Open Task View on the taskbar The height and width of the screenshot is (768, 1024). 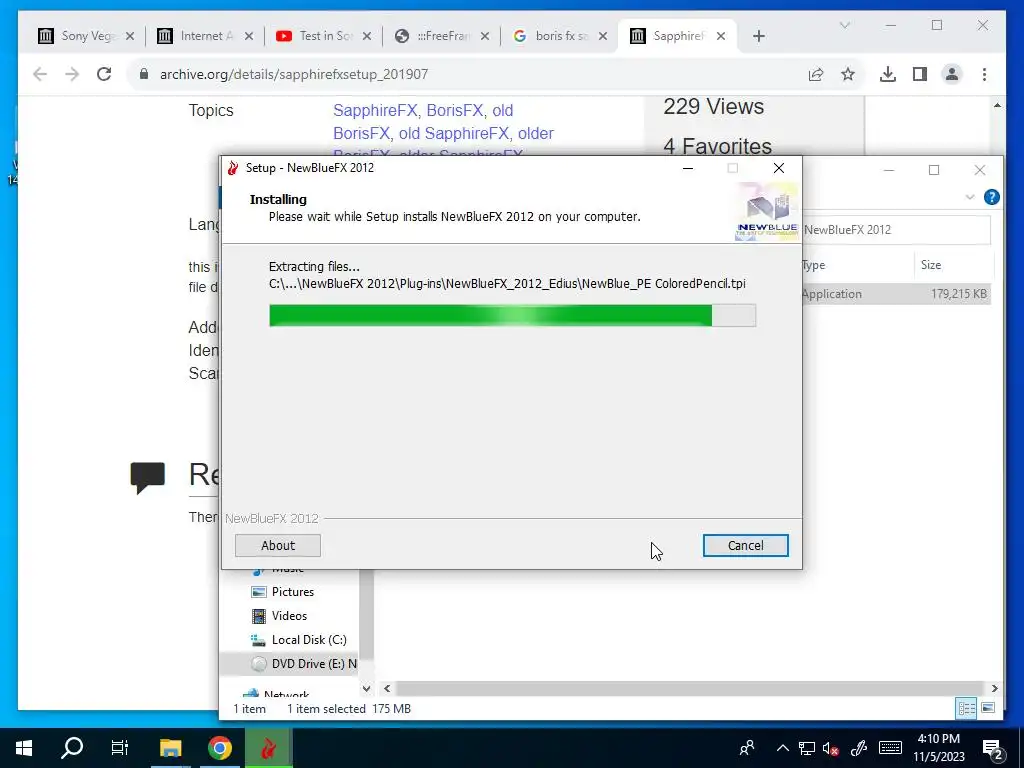[x=120, y=748]
